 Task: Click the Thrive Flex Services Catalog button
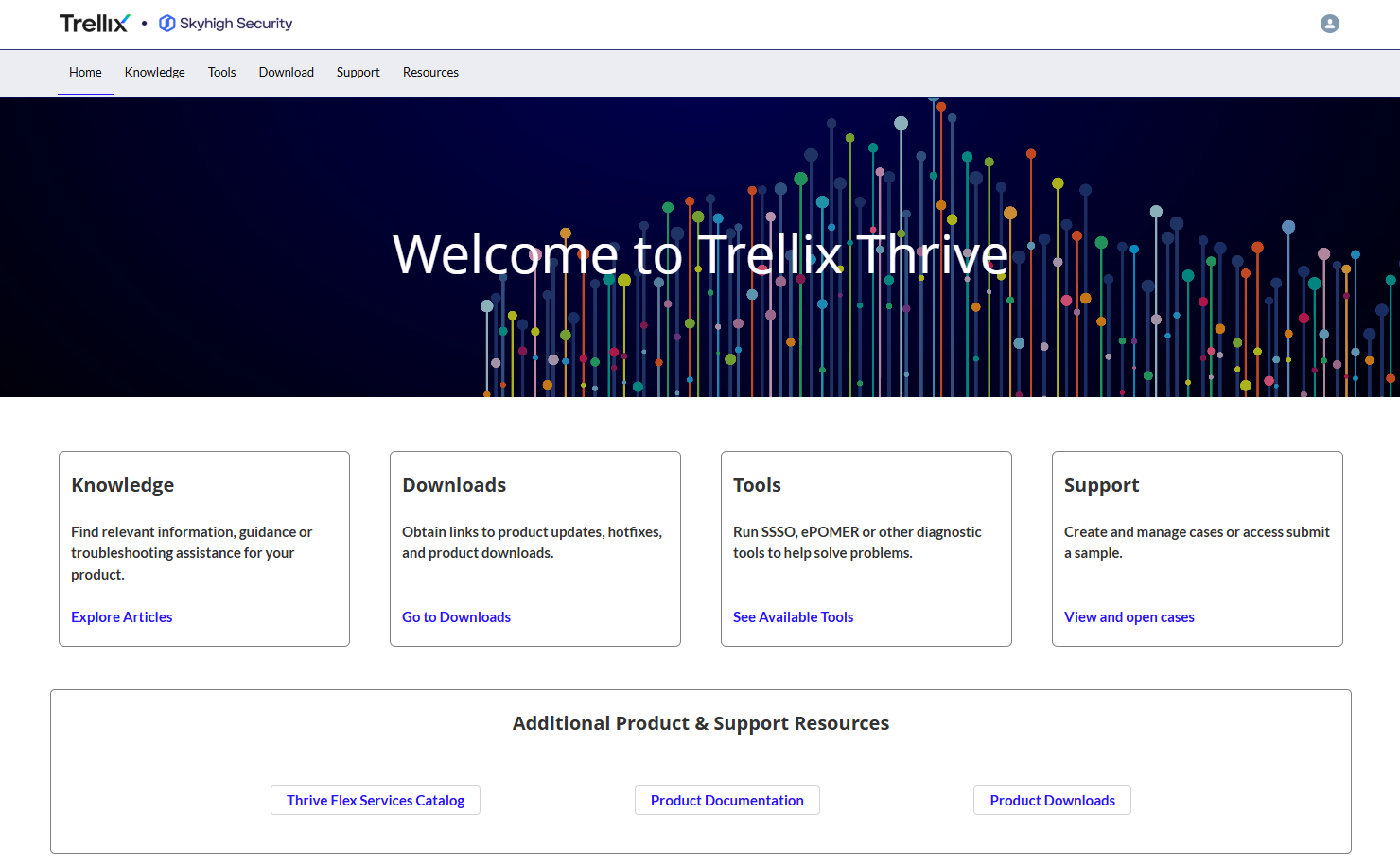[375, 800]
